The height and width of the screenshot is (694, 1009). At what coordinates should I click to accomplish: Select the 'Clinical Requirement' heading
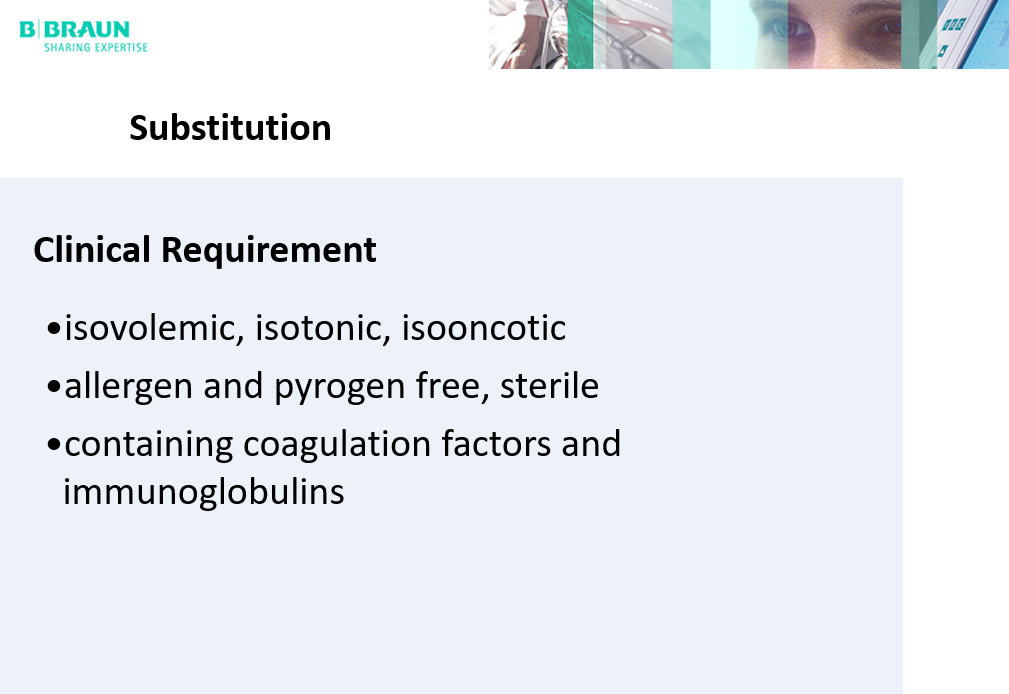205,249
